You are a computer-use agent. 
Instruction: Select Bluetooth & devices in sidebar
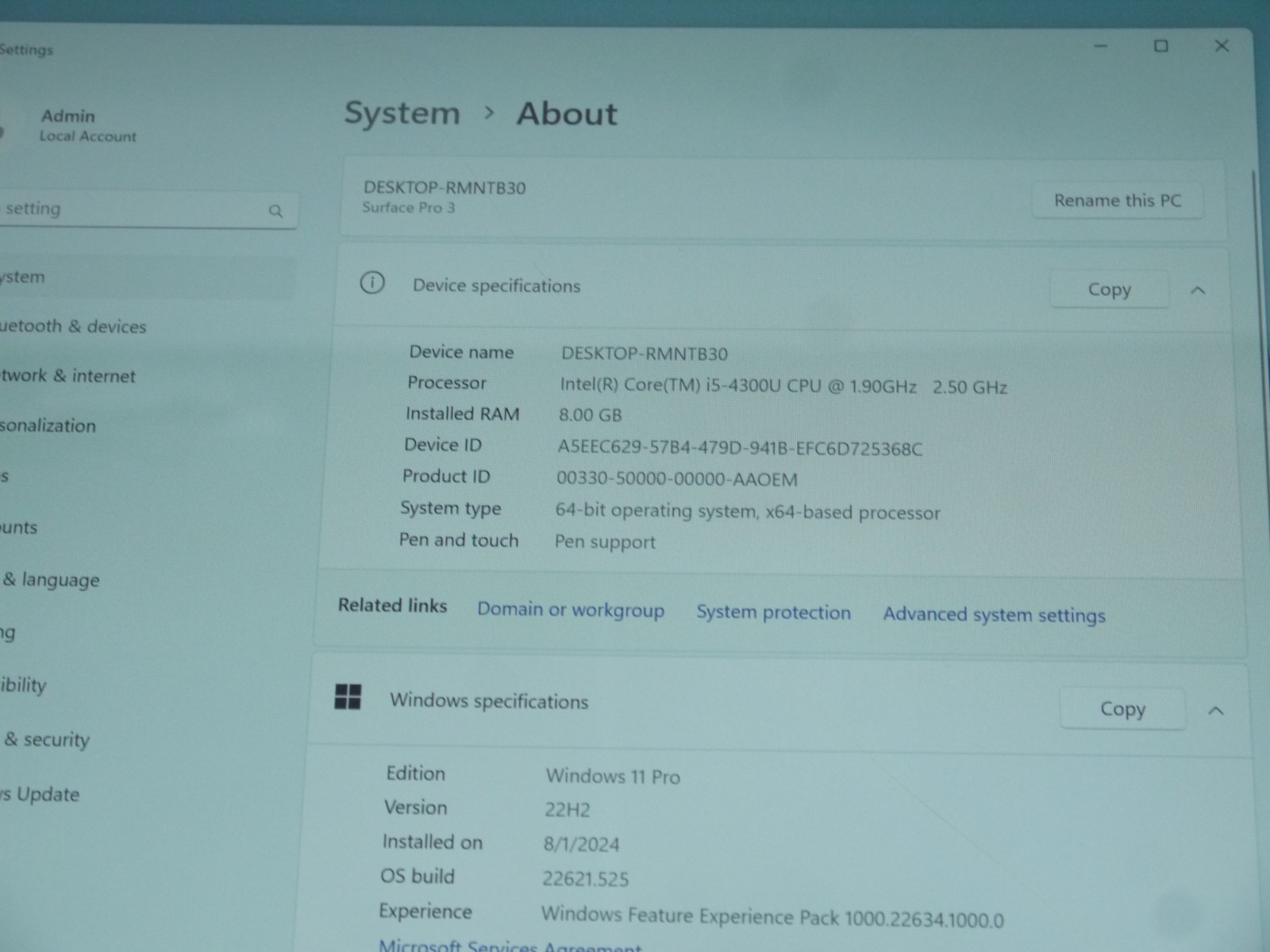click(73, 326)
